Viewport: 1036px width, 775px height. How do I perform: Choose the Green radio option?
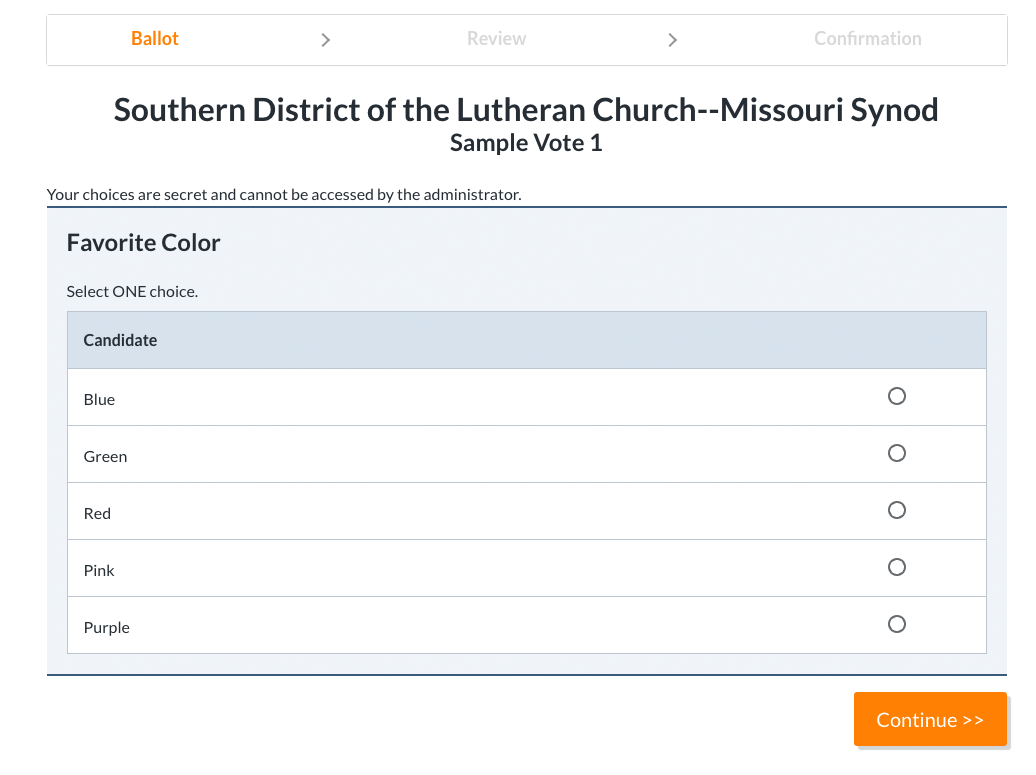[897, 453]
